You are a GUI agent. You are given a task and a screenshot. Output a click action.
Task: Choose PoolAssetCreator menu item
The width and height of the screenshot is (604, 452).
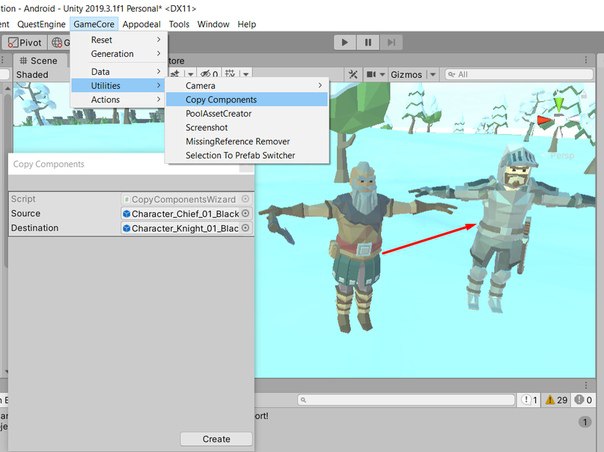coord(247,113)
